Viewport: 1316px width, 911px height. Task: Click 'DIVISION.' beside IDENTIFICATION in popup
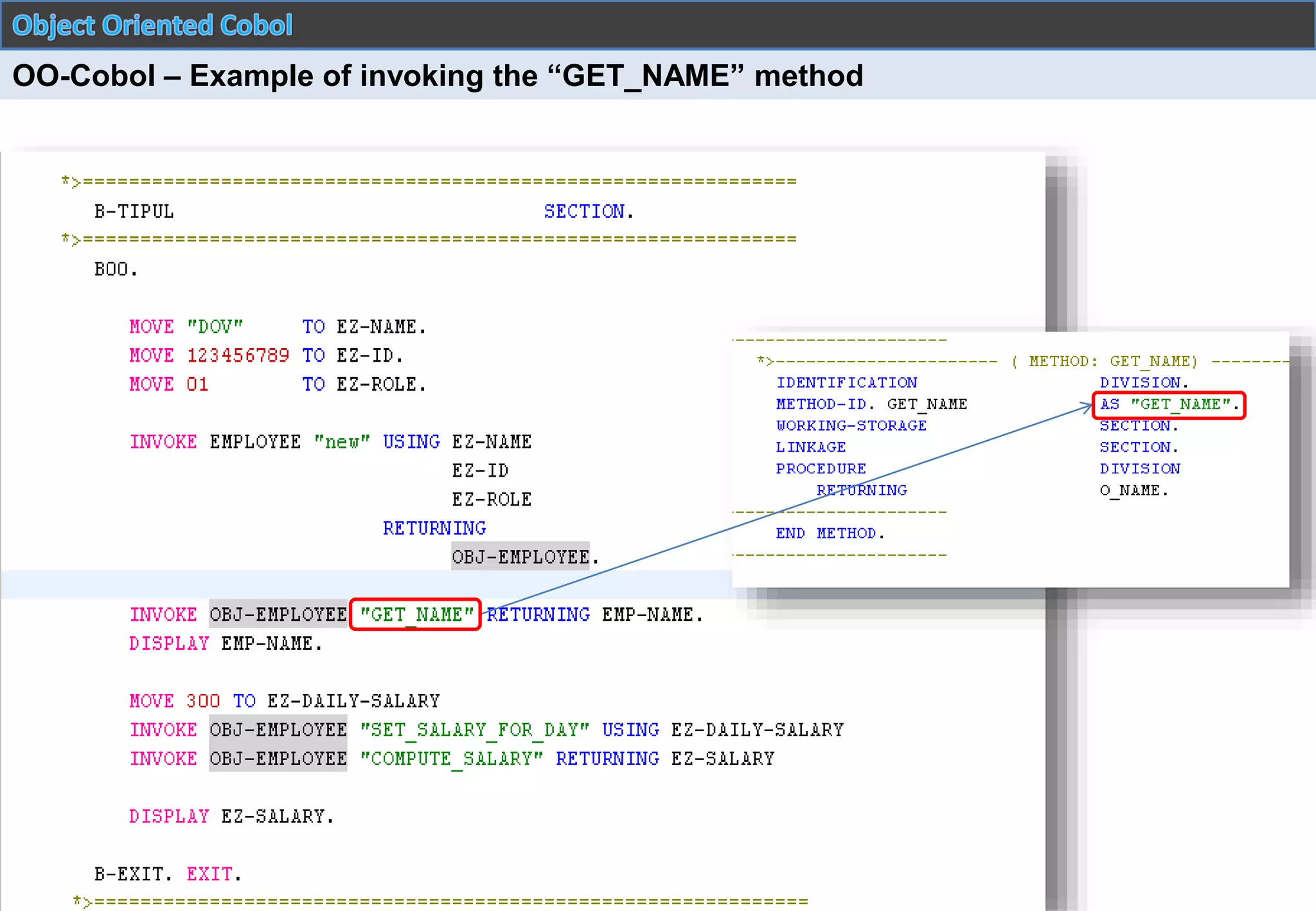click(x=1144, y=383)
